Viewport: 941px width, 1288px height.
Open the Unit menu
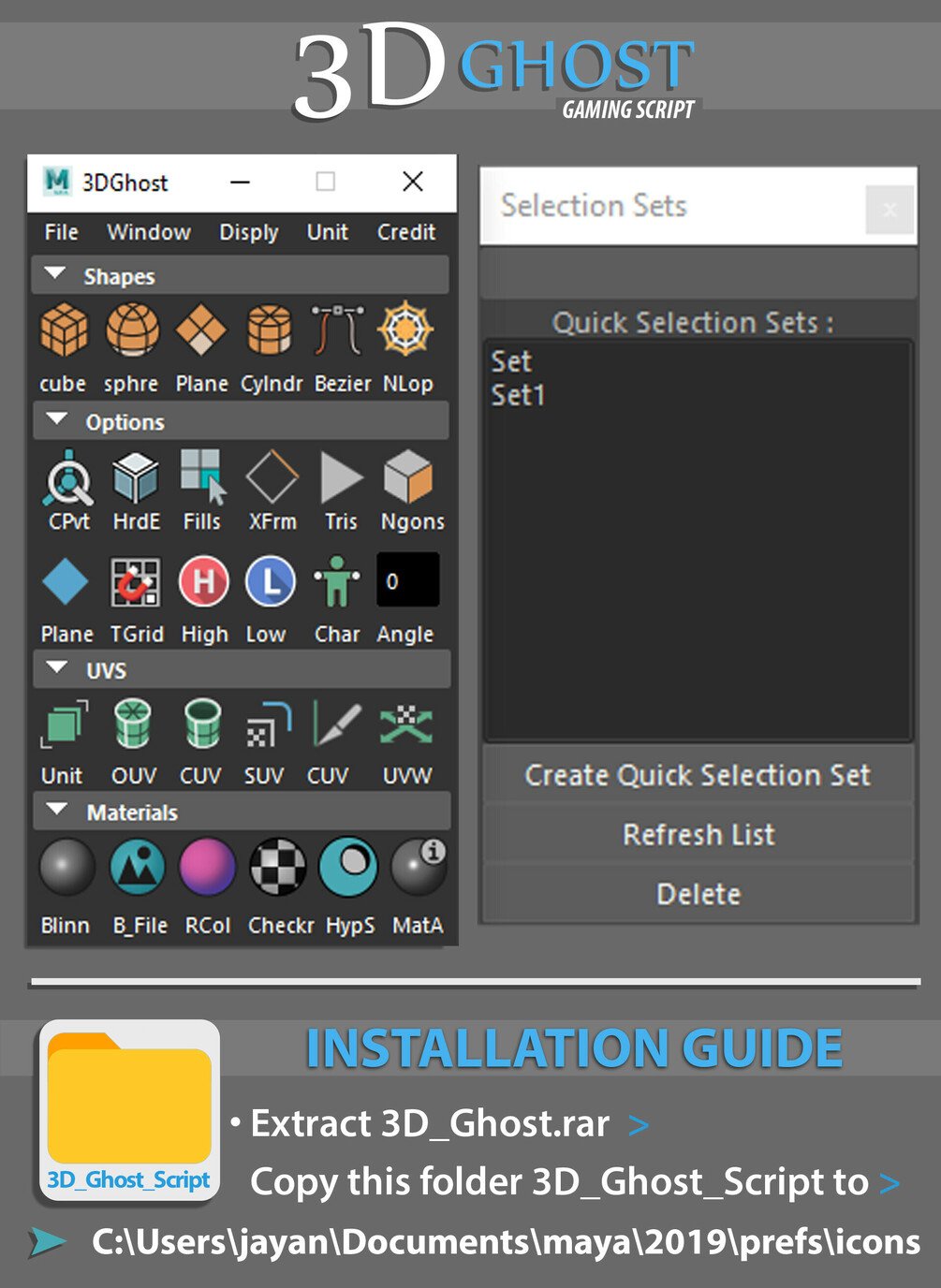pos(328,232)
